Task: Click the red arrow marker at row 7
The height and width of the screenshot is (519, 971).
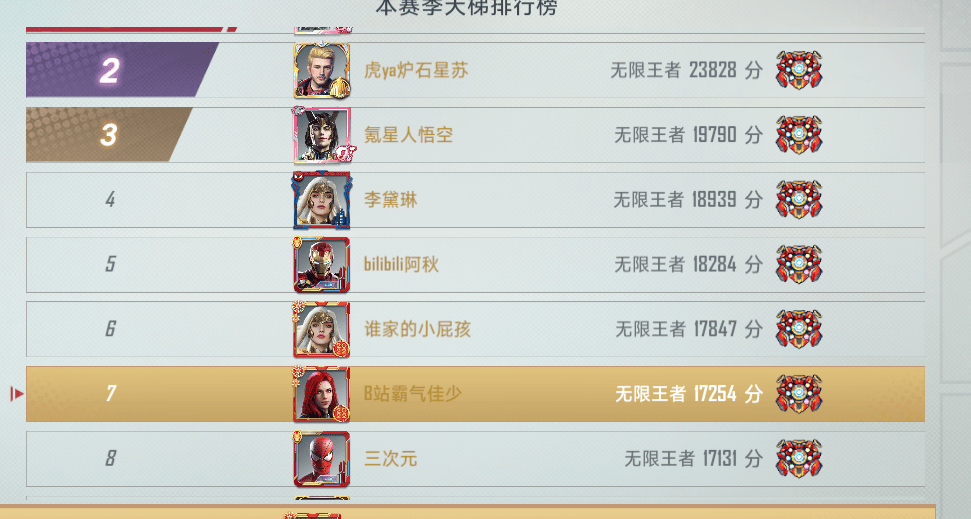Action: (x=17, y=393)
